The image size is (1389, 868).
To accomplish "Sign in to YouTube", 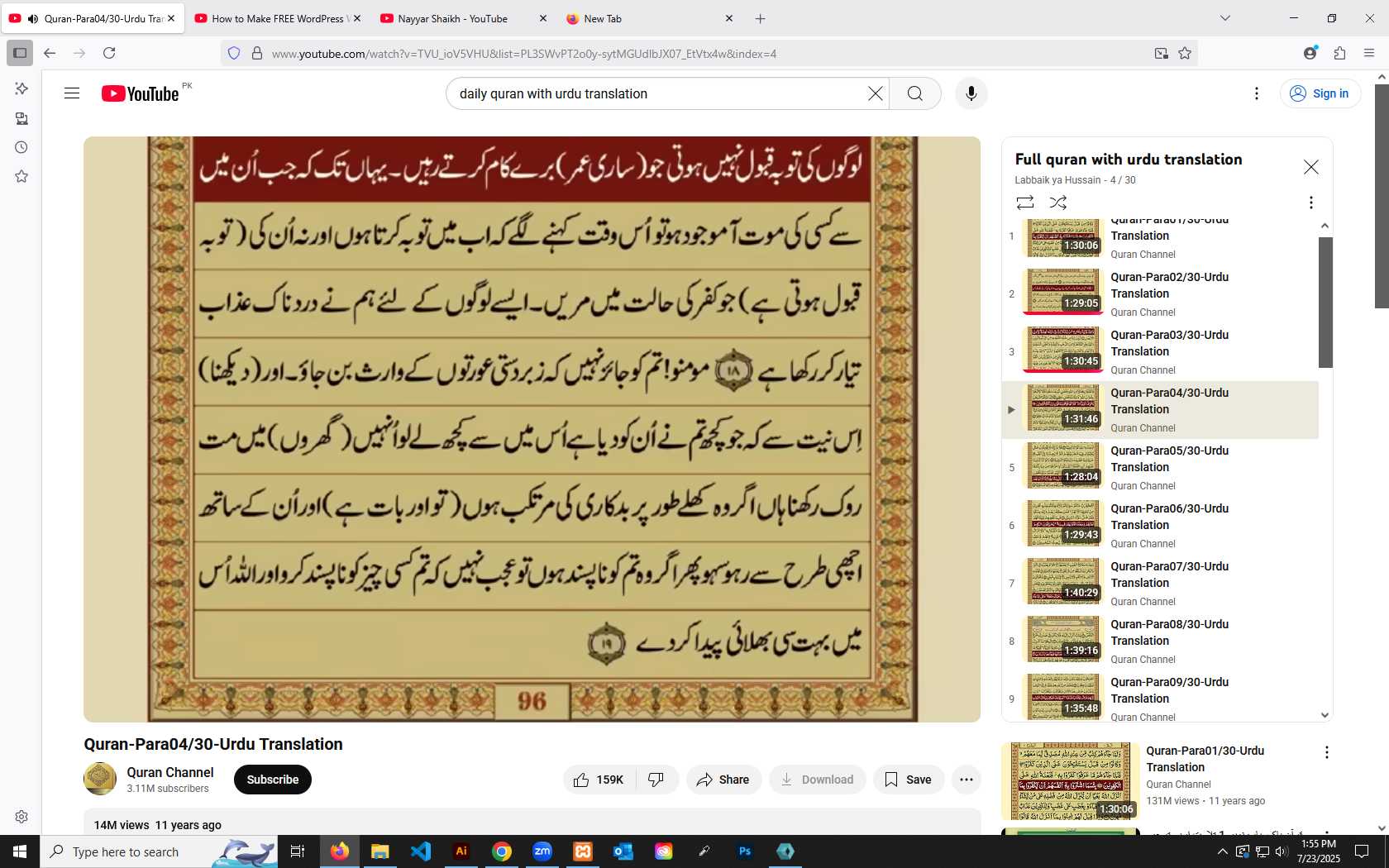I will coord(1320,93).
